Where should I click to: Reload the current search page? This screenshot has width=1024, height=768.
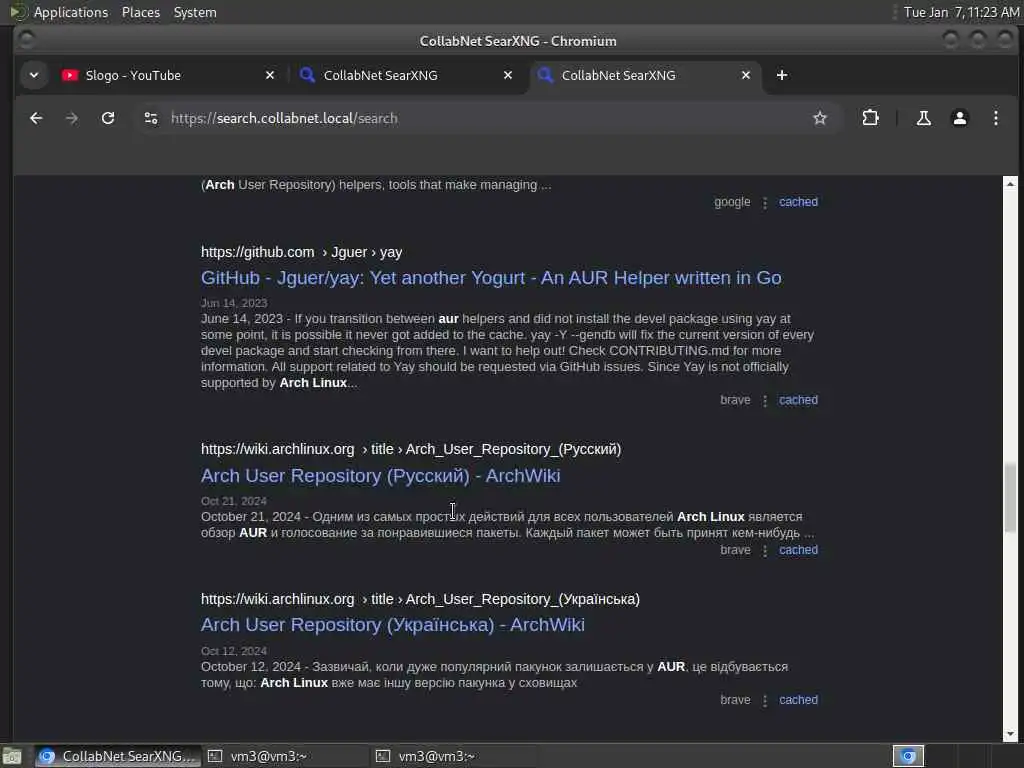(108, 118)
